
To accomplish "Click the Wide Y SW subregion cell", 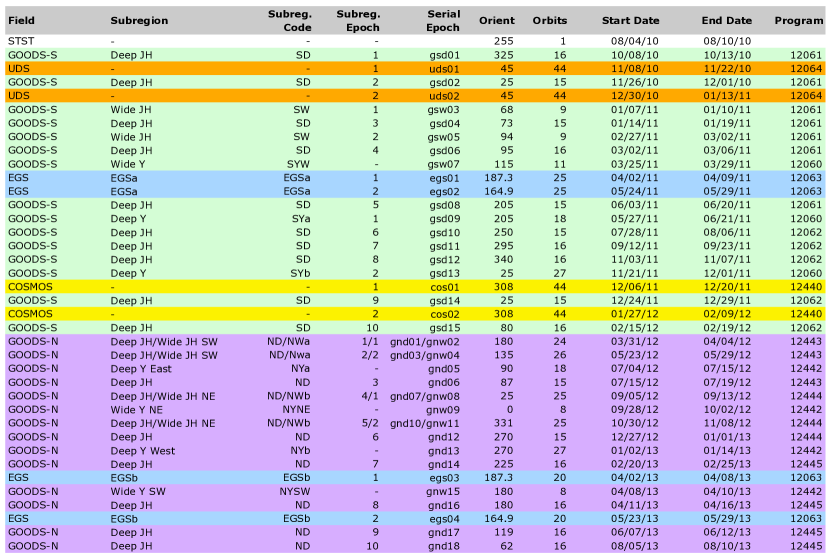I will coord(138,492).
